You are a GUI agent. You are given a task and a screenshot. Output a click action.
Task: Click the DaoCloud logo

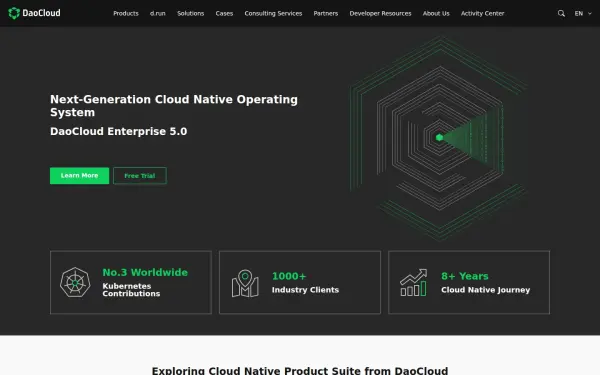[34, 13]
